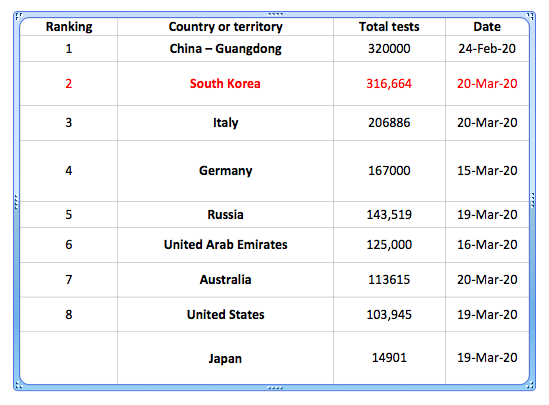Select the ranking 6 cell

(x=69, y=245)
